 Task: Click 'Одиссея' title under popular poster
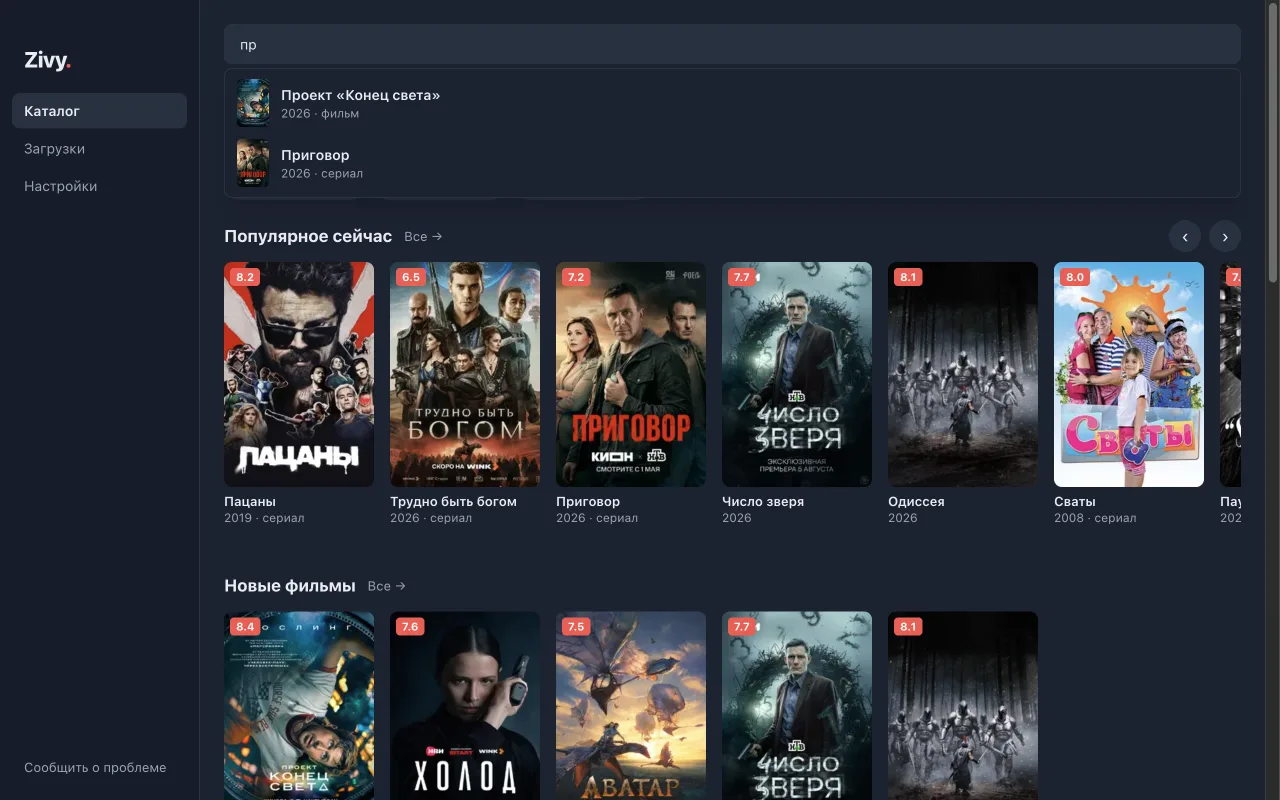(x=916, y=501)
